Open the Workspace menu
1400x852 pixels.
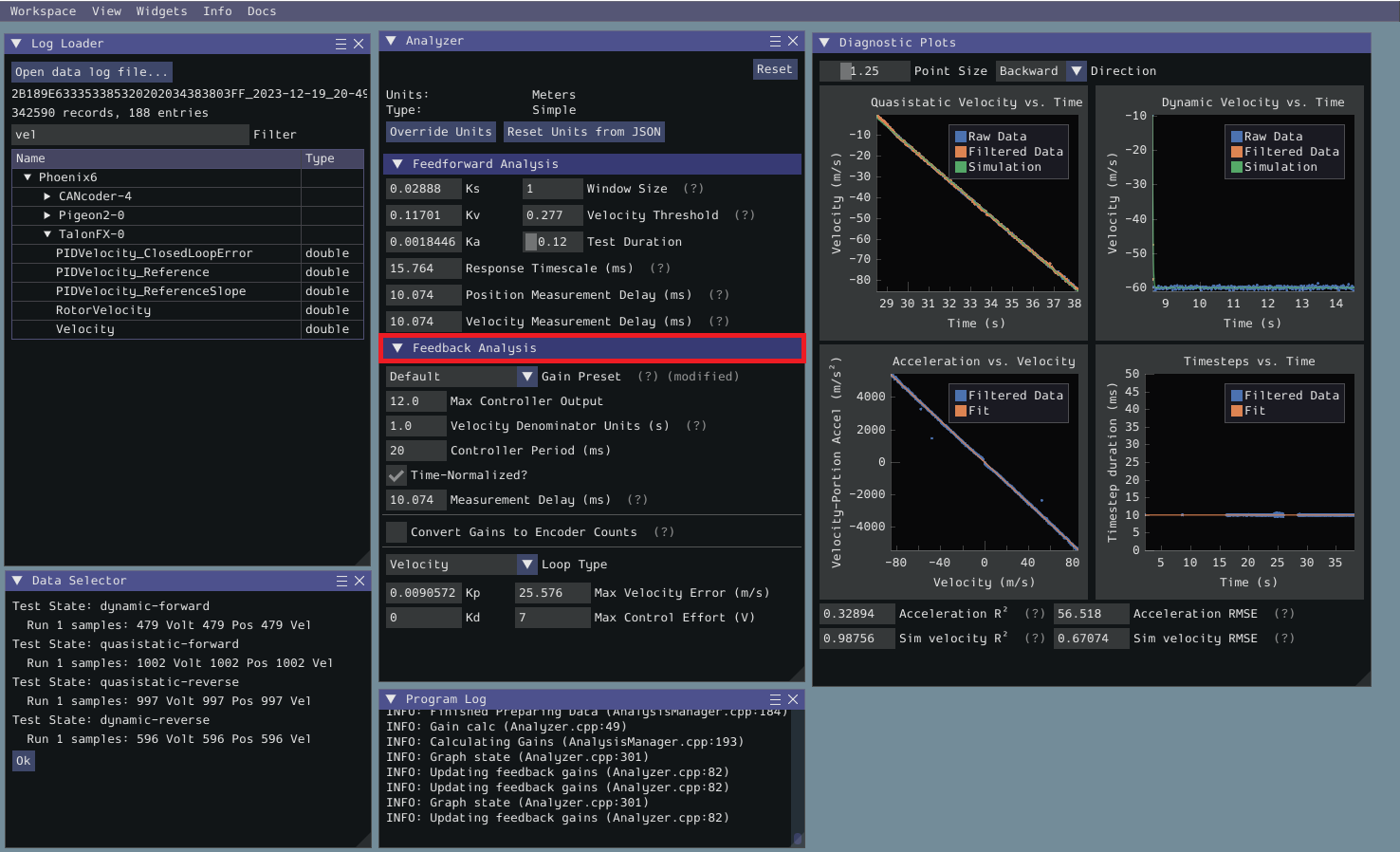click(x=43, y=10)
